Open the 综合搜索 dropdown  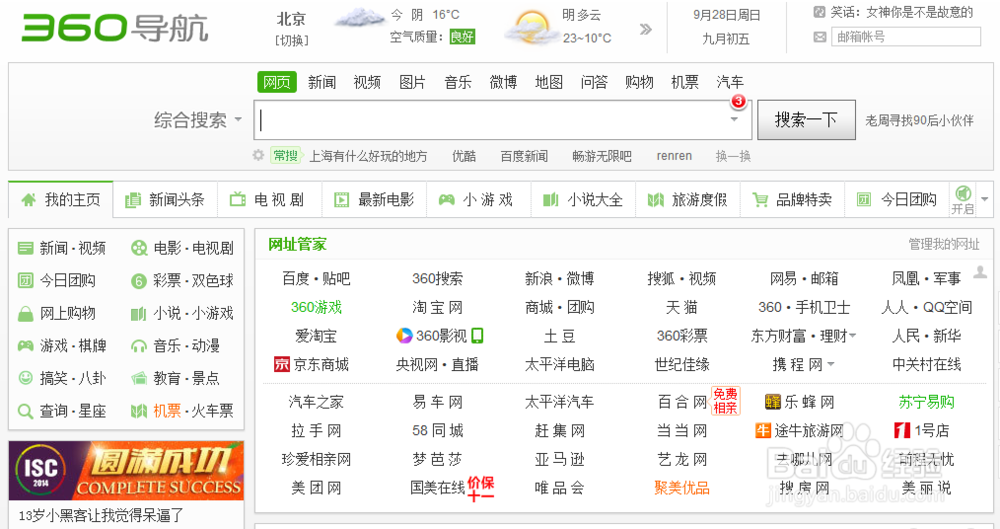pyautogui.click(x=198, y=120)
